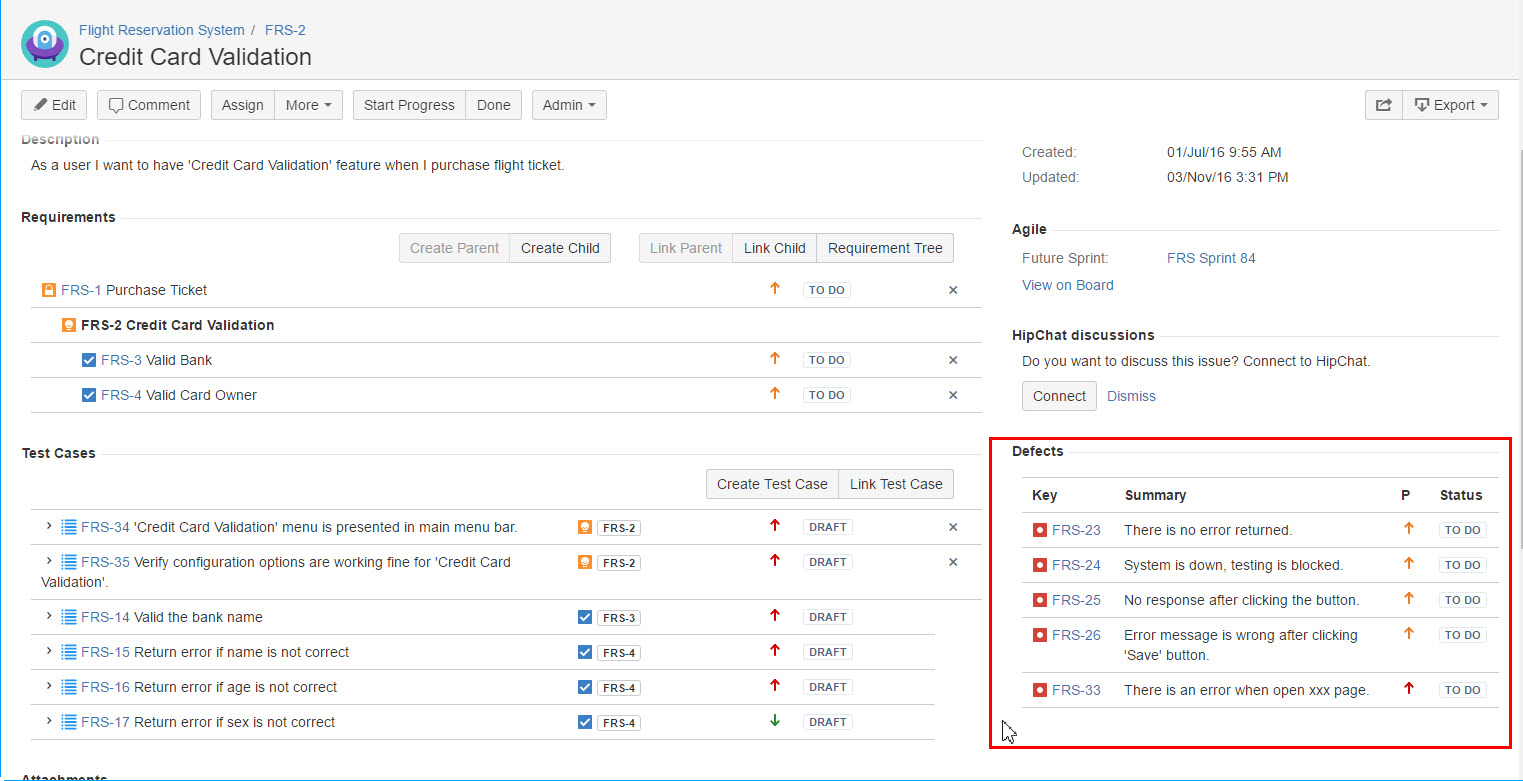Click the test case icon beside FRS-34
Image resolution: width=1523 pixels, height=781 pixels.
[x=69, y=527]
